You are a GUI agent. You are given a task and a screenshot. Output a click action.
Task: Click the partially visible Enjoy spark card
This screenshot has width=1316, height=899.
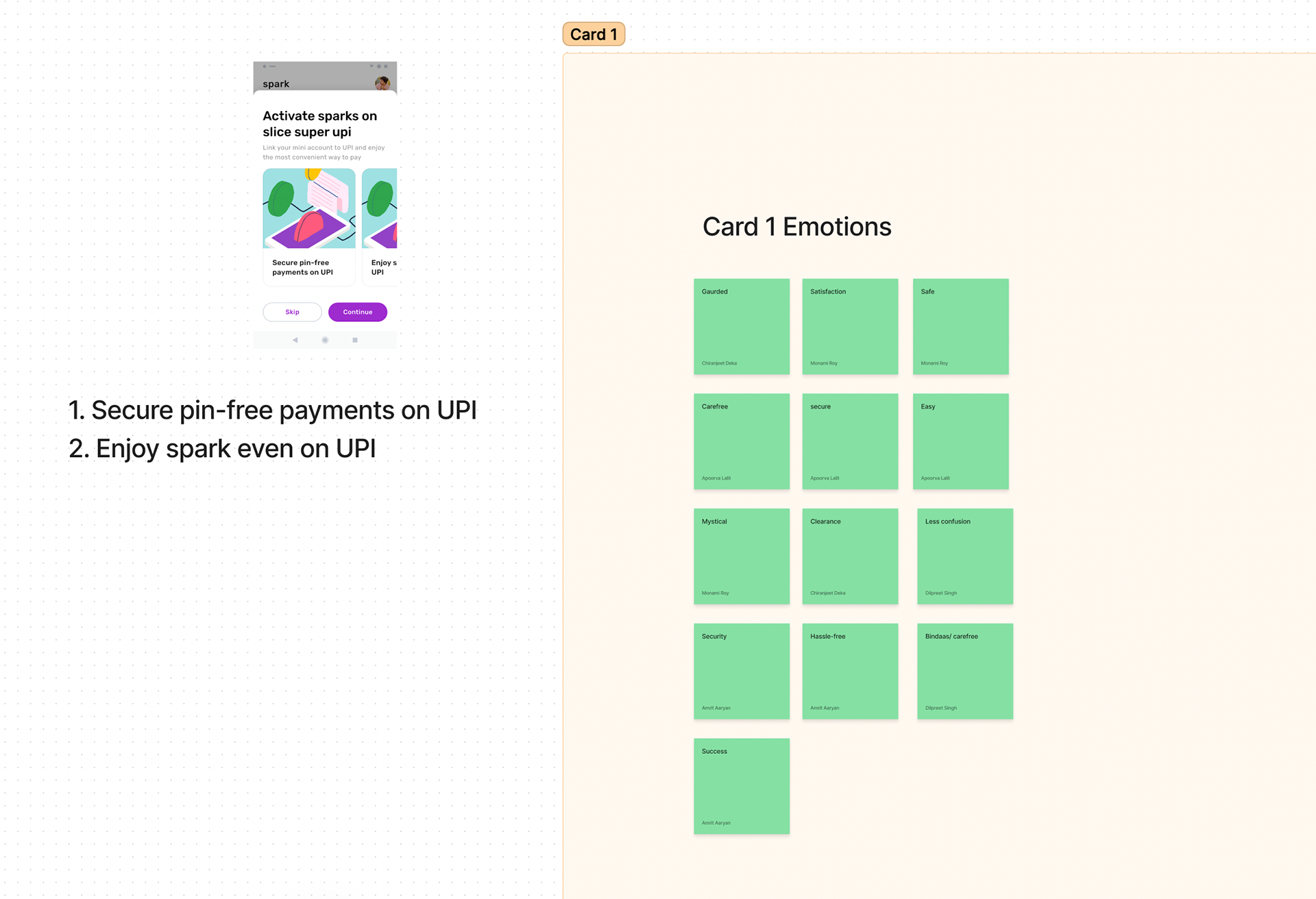click(380, 227)
